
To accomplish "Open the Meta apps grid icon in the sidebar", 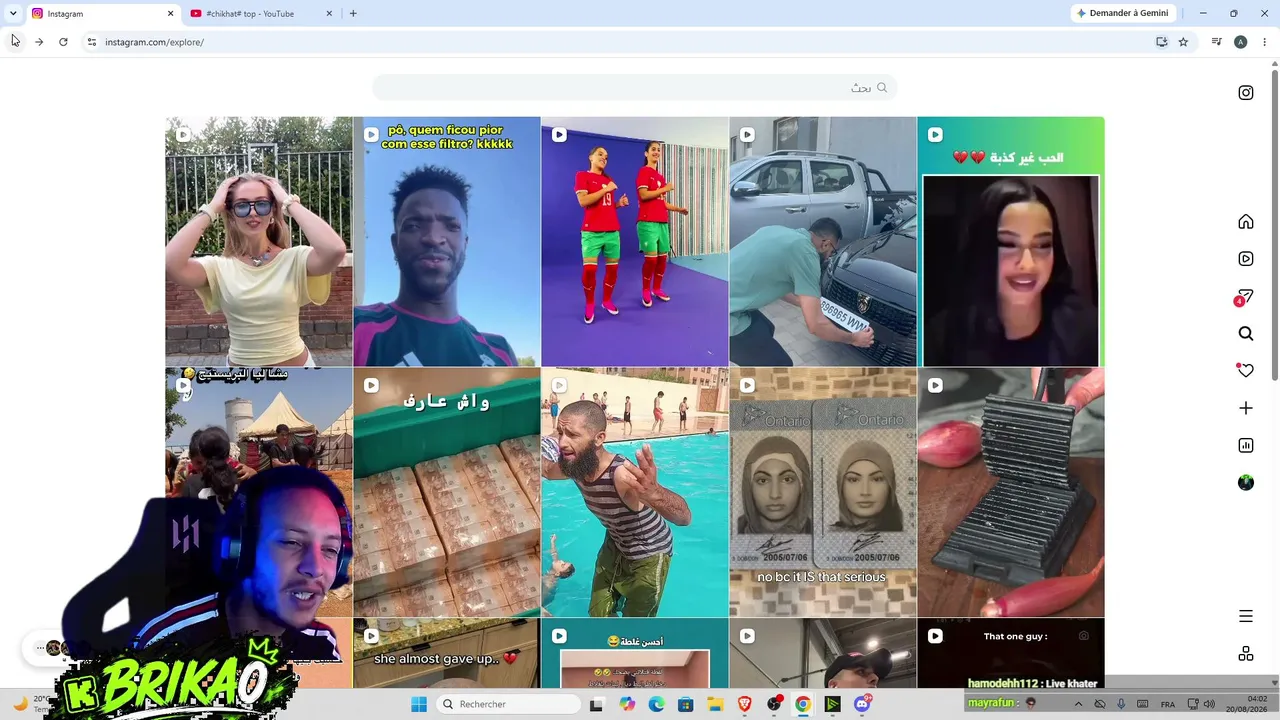I will coord(1245,653).
